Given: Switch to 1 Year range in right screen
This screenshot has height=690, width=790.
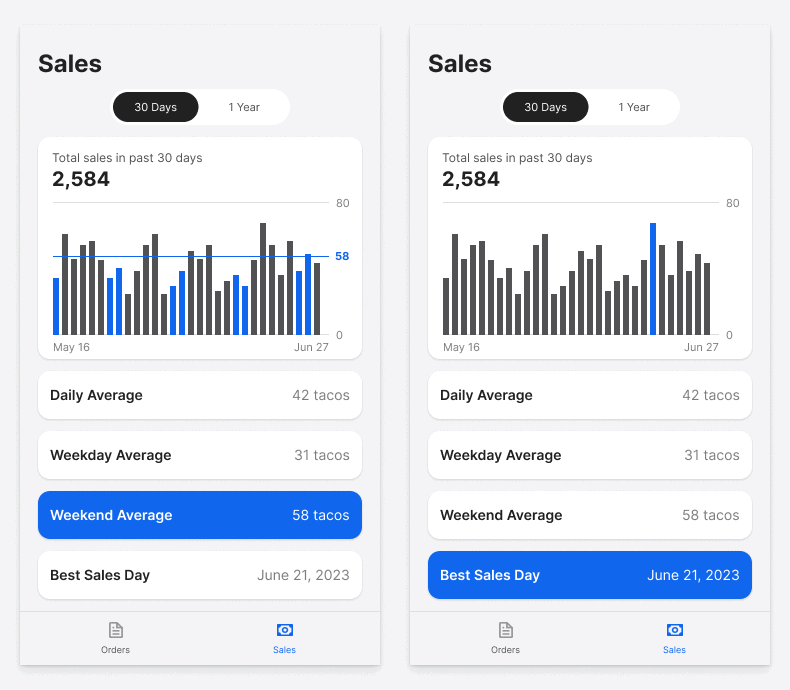Looking at the screenshot, I should point(634,107).
